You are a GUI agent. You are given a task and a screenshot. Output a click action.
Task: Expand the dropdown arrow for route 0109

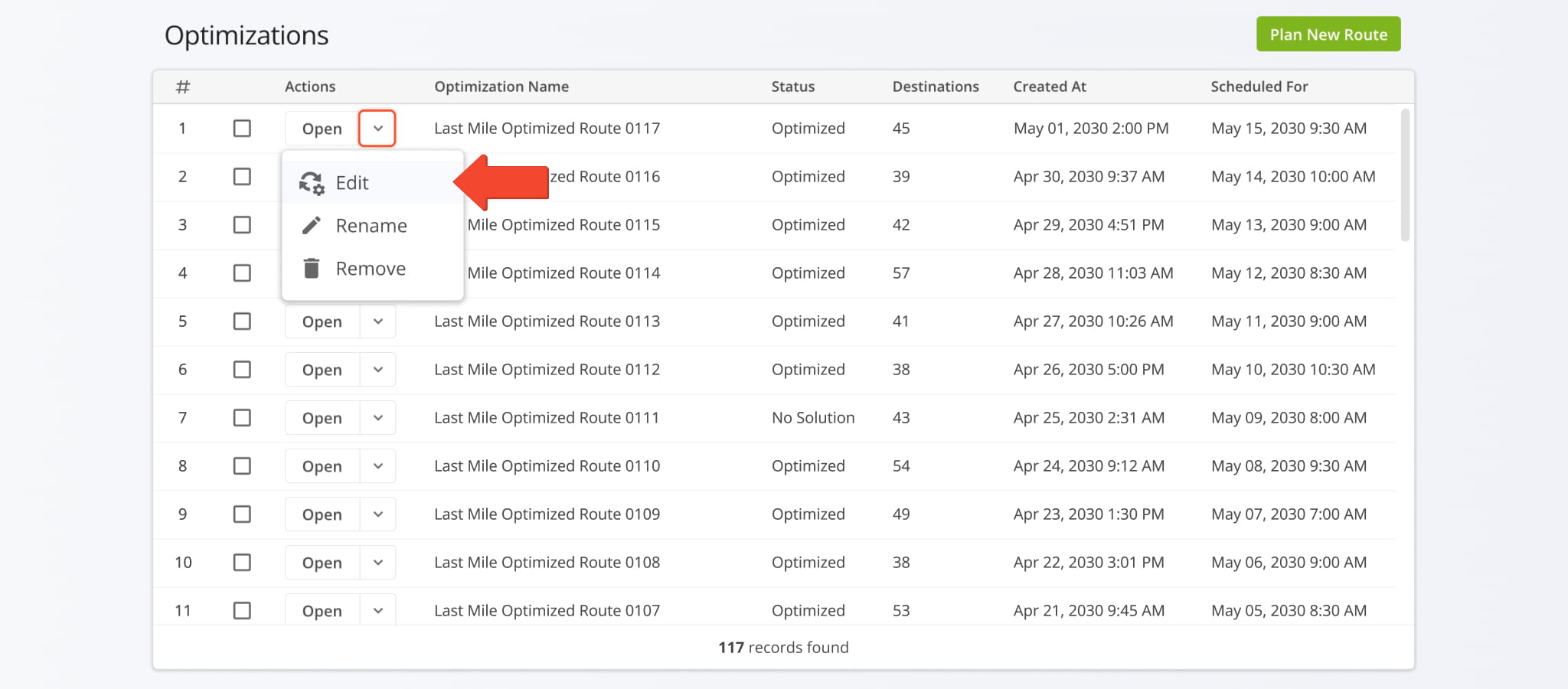377,514
